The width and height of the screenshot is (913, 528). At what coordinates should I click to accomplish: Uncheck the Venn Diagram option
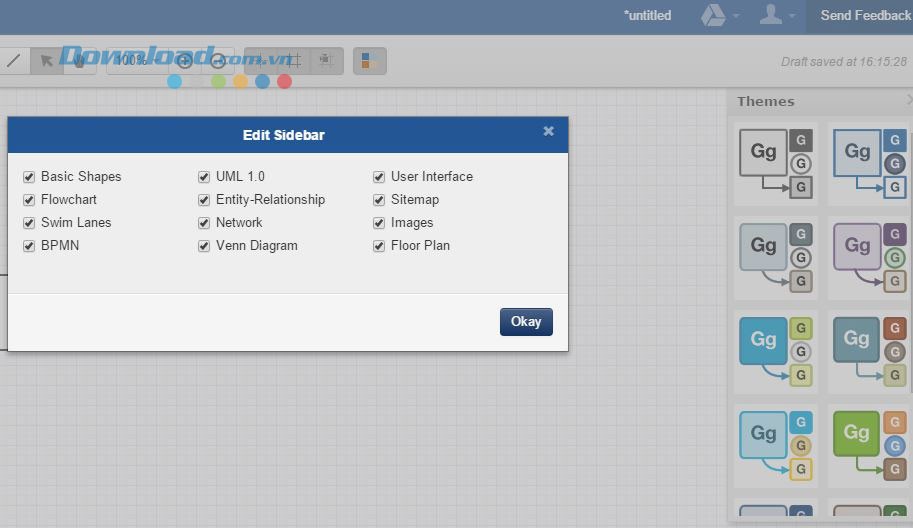(x=204, y=246)
